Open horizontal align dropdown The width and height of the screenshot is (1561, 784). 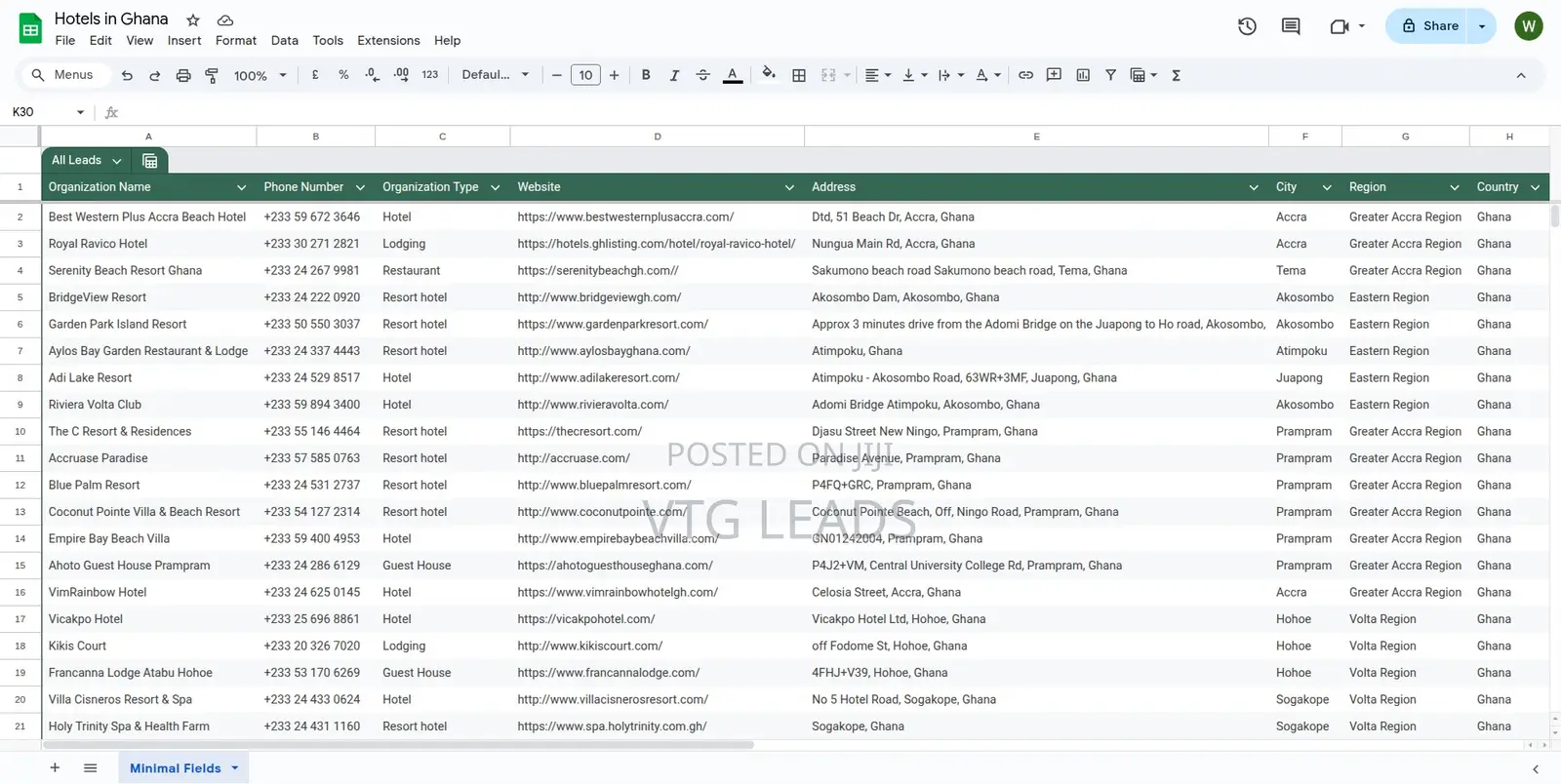point(878,75)
